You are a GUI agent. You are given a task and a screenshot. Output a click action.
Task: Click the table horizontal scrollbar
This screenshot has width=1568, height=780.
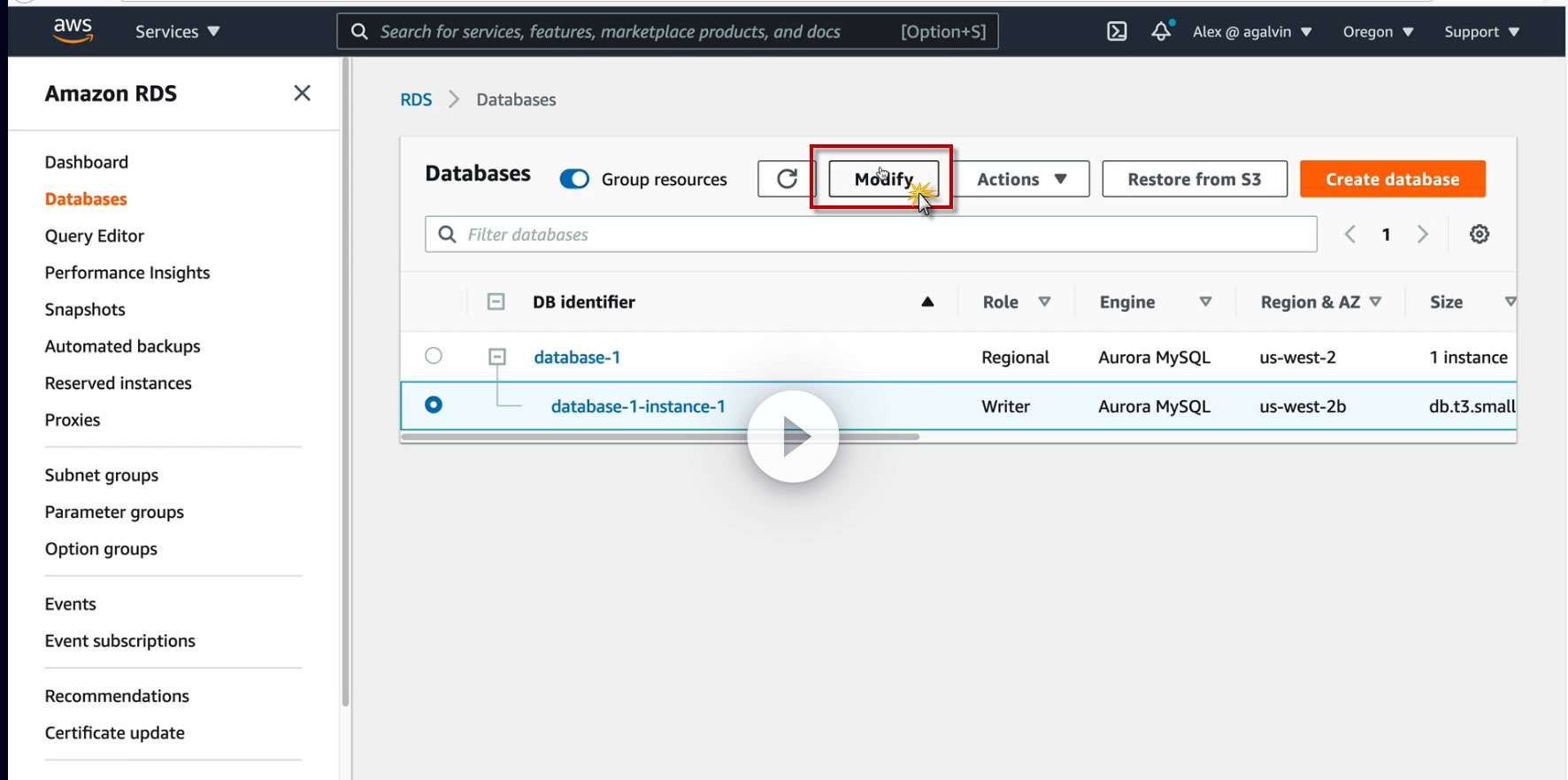point(660,436)
